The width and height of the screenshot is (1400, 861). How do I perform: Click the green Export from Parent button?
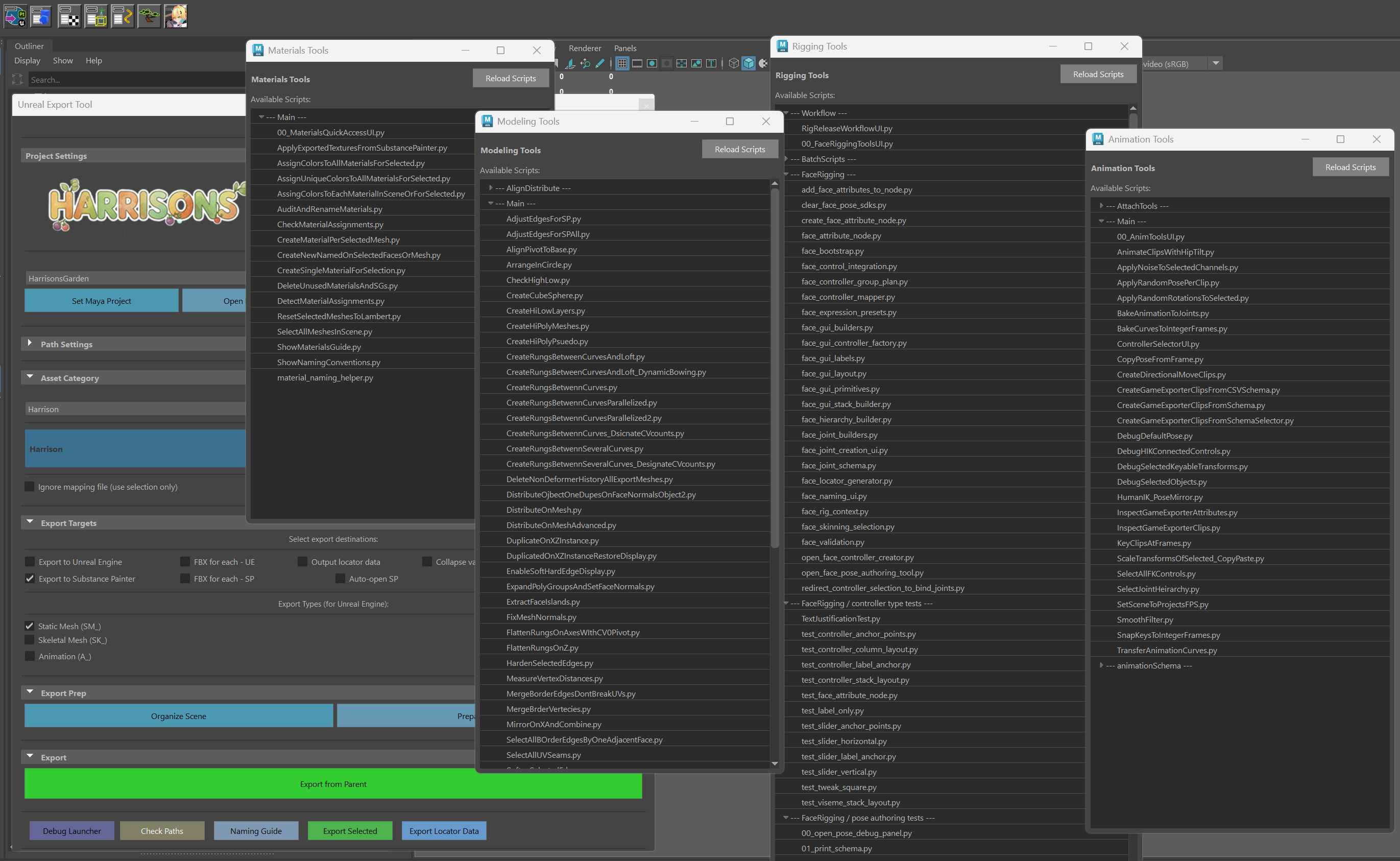click(333, 783)
